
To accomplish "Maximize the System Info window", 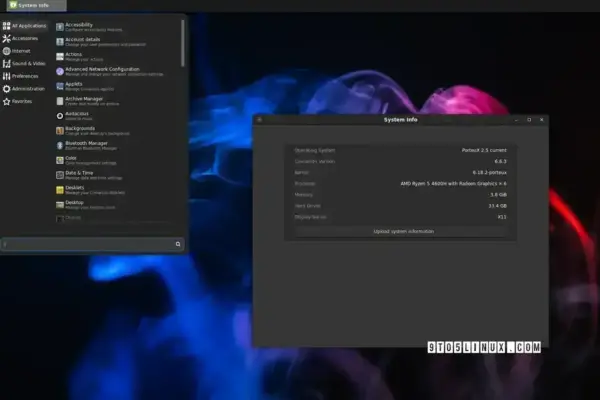I will 529,120.
